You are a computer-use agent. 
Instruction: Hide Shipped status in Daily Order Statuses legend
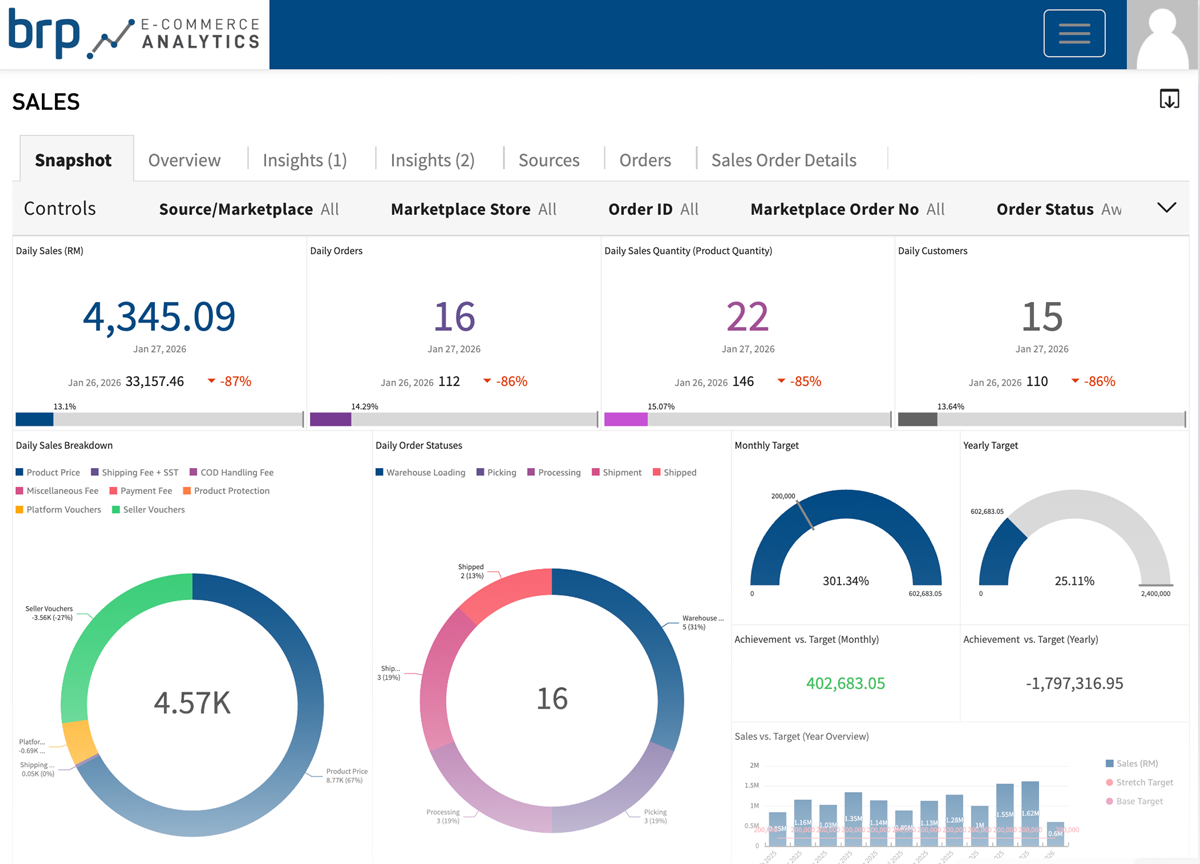pos(672,472)
